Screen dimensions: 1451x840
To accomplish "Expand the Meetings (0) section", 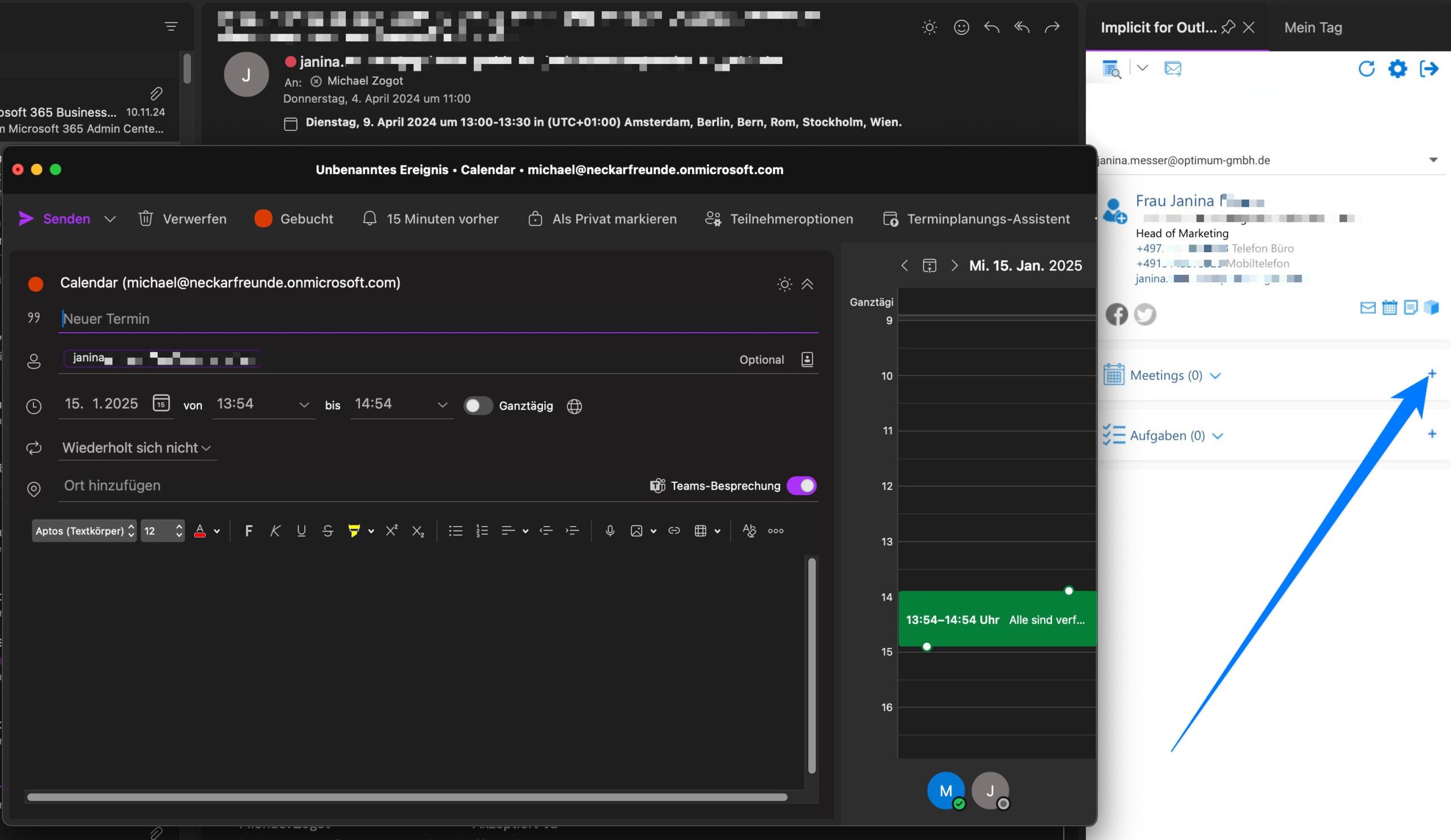I will 1216,376.
